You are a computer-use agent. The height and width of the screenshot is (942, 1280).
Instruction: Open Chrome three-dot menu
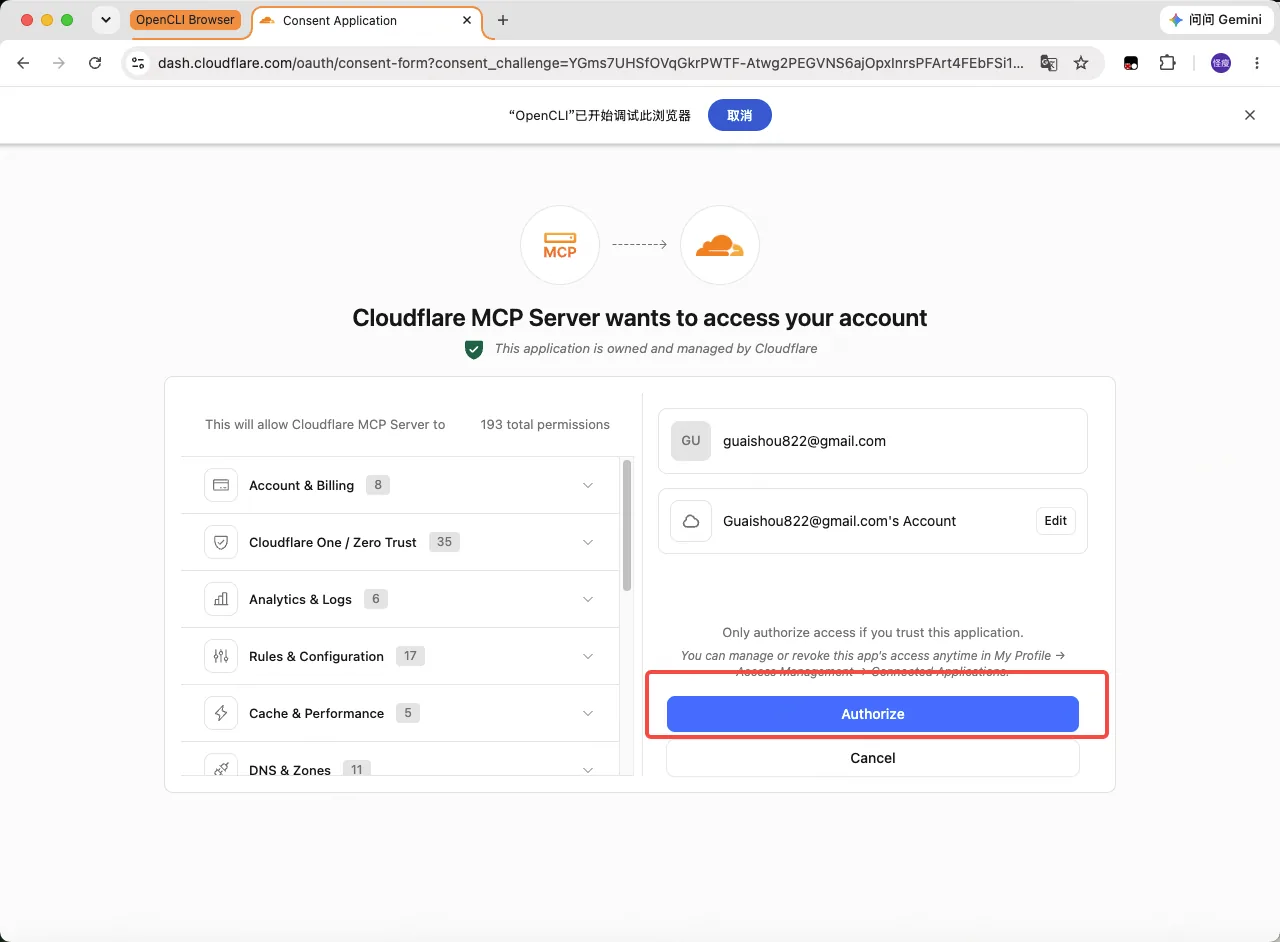click(x=1257, y=62)
